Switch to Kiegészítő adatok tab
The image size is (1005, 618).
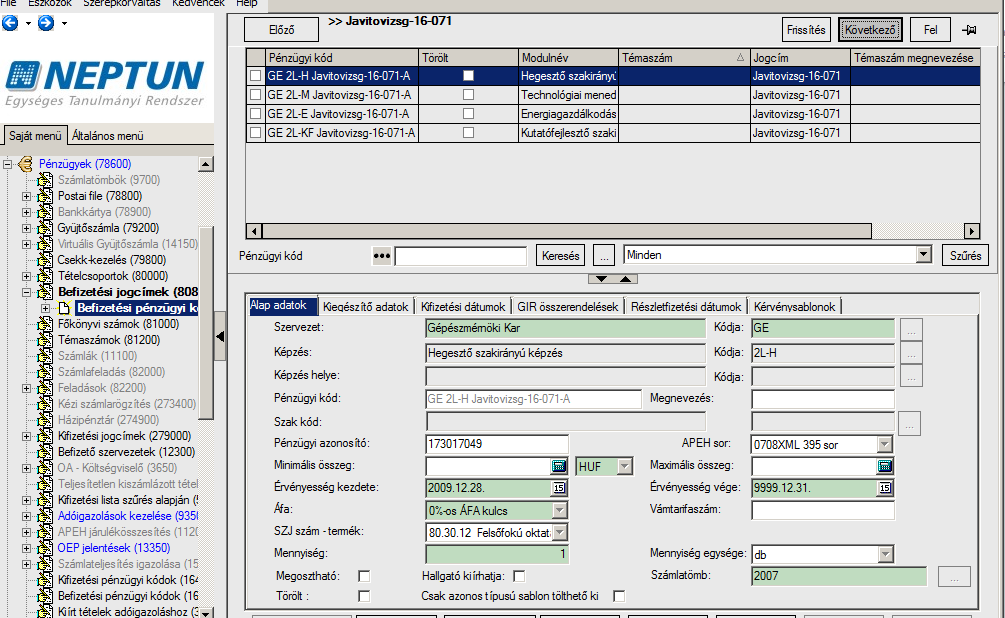[x=365, y=307]
